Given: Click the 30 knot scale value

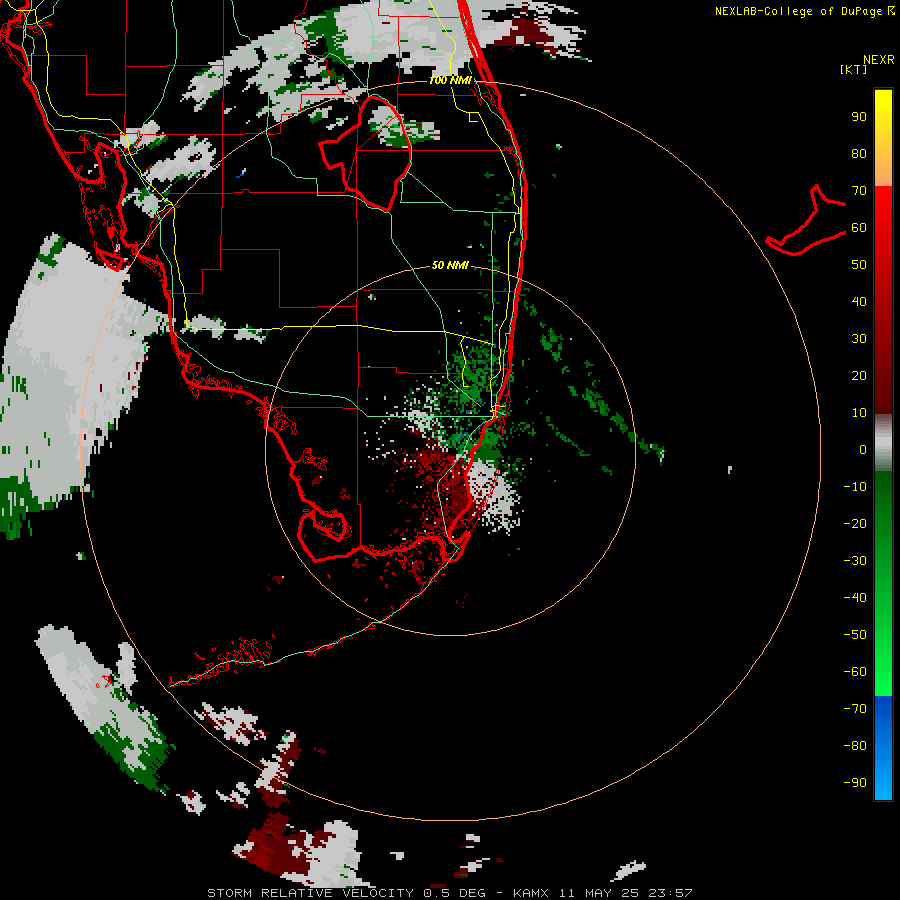Looking at the screenshot, I should [x=859, y=339].
